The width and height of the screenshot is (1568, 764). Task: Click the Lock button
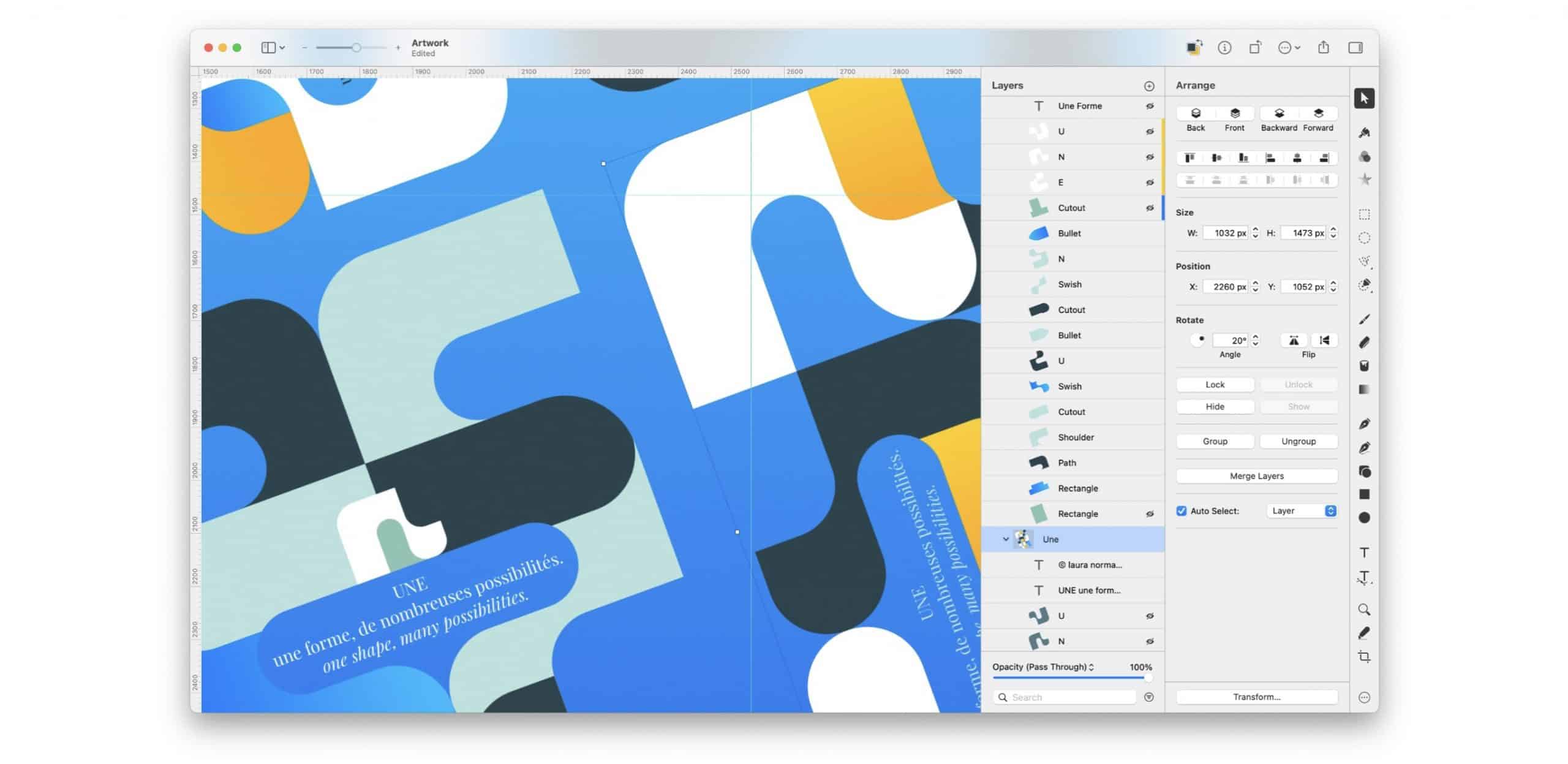coord(1215,385)
